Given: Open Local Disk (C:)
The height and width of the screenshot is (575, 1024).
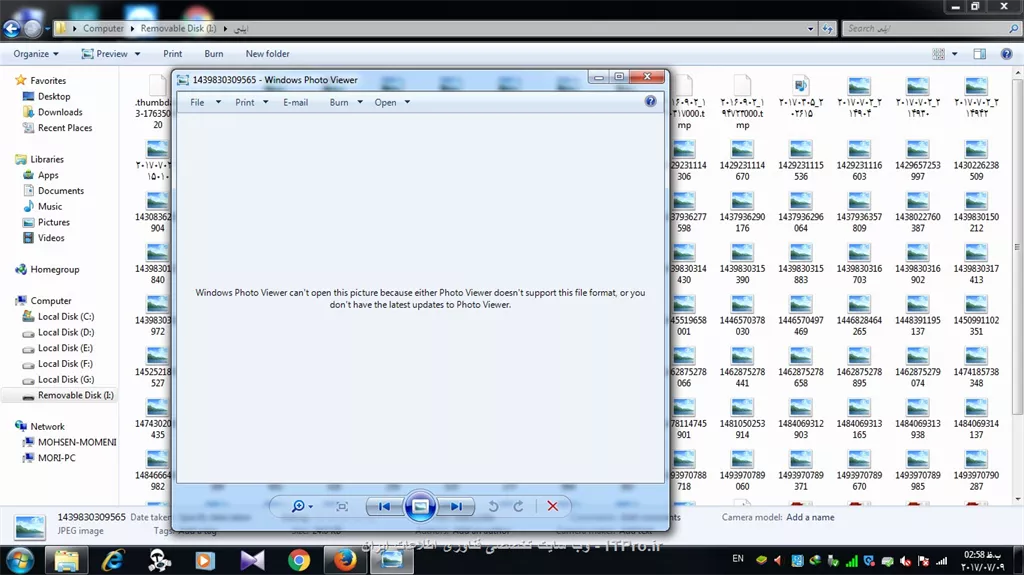Looking at the screenshot, I should (x=66, y=316).
